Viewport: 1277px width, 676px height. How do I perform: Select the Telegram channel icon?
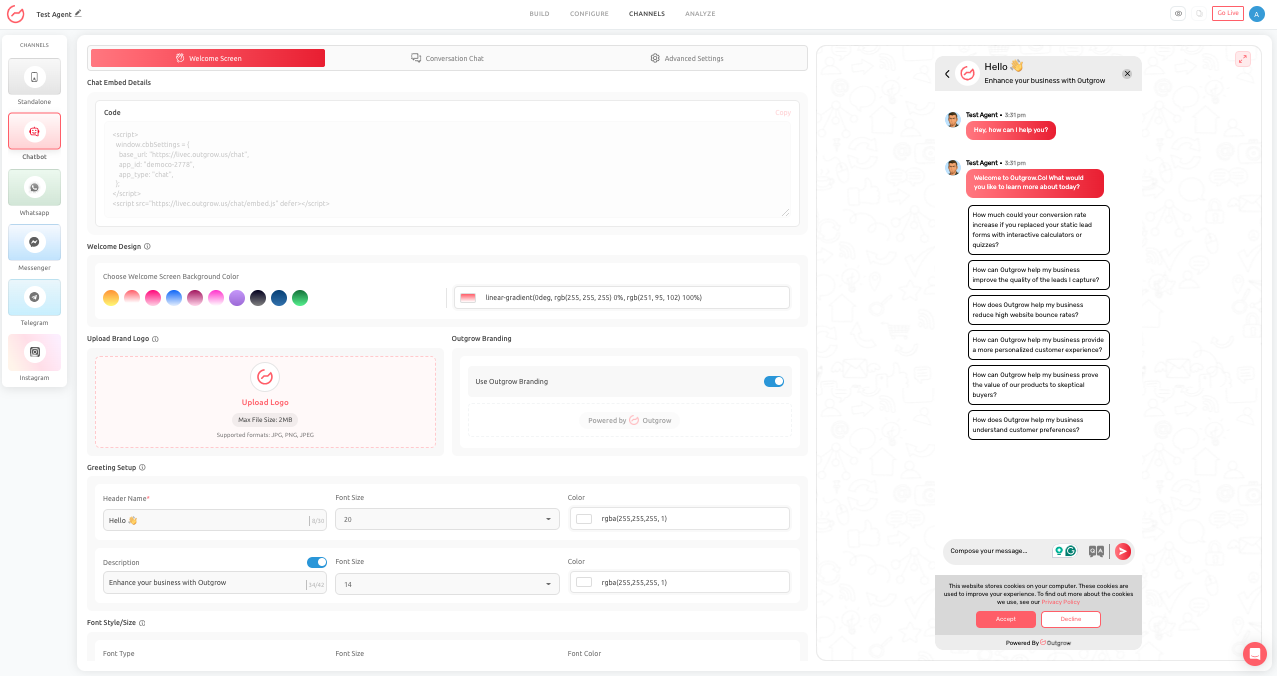point(34,297)
